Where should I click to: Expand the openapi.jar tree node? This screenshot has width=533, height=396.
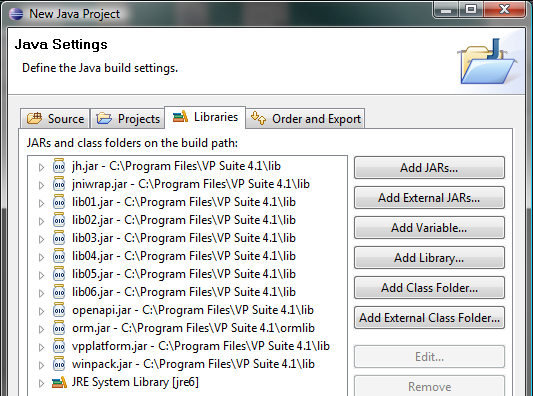[41, 311]
